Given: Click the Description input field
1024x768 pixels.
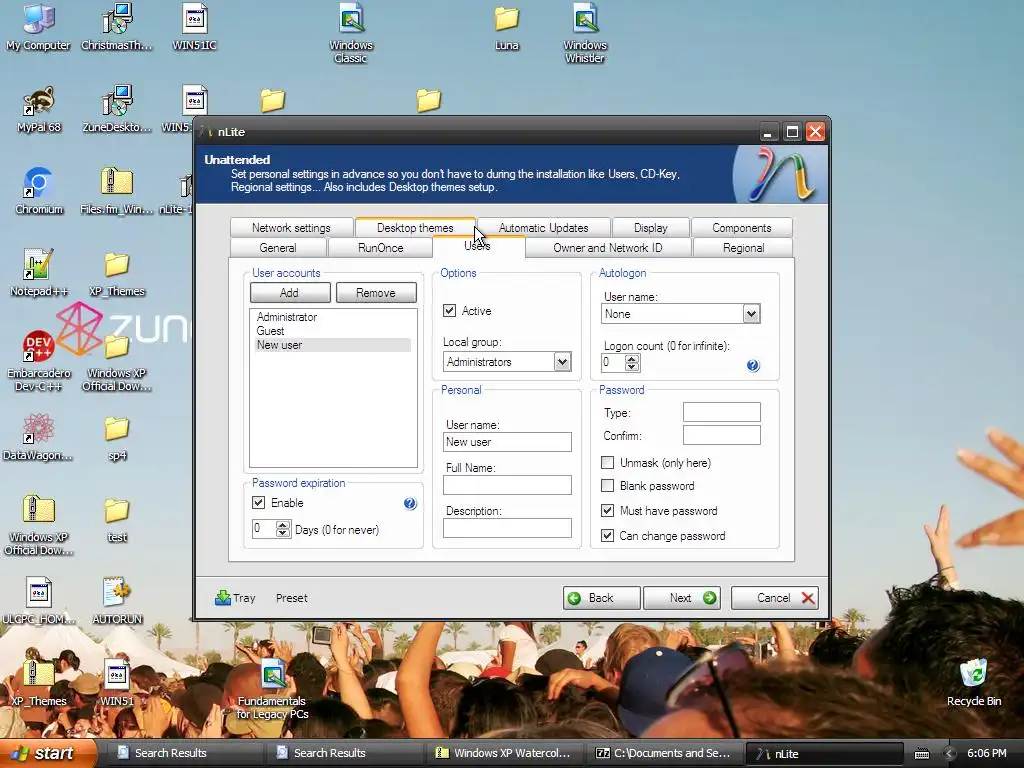Looking at the screenshot, I should [x=507, y=528].
